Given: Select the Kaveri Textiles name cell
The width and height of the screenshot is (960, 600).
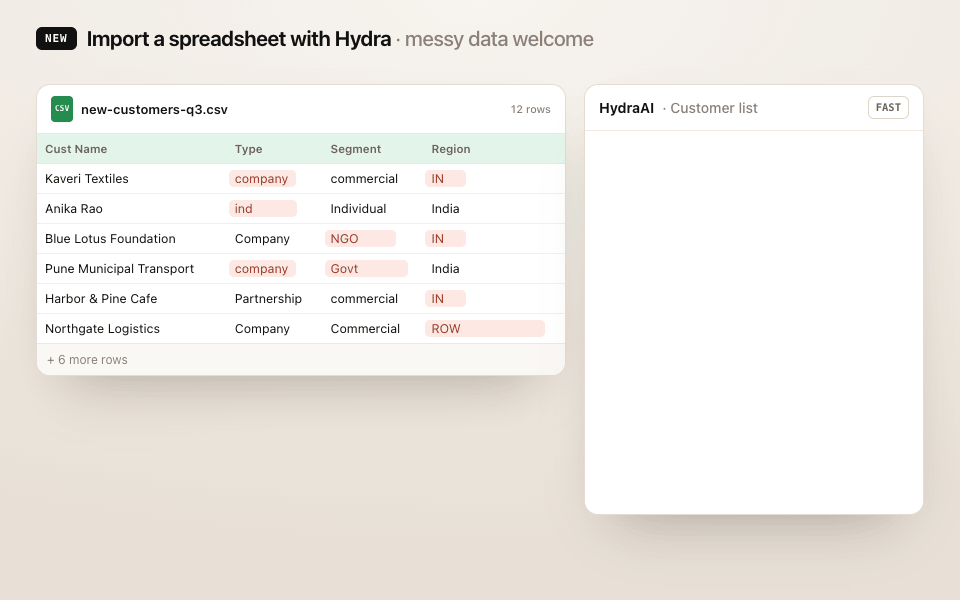Looking at the screenshot, I should pos(87,179).
